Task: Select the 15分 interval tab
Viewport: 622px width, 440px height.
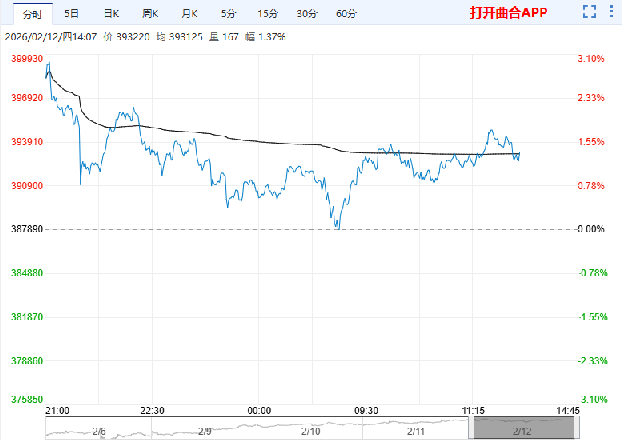Action: coord(267,13)
